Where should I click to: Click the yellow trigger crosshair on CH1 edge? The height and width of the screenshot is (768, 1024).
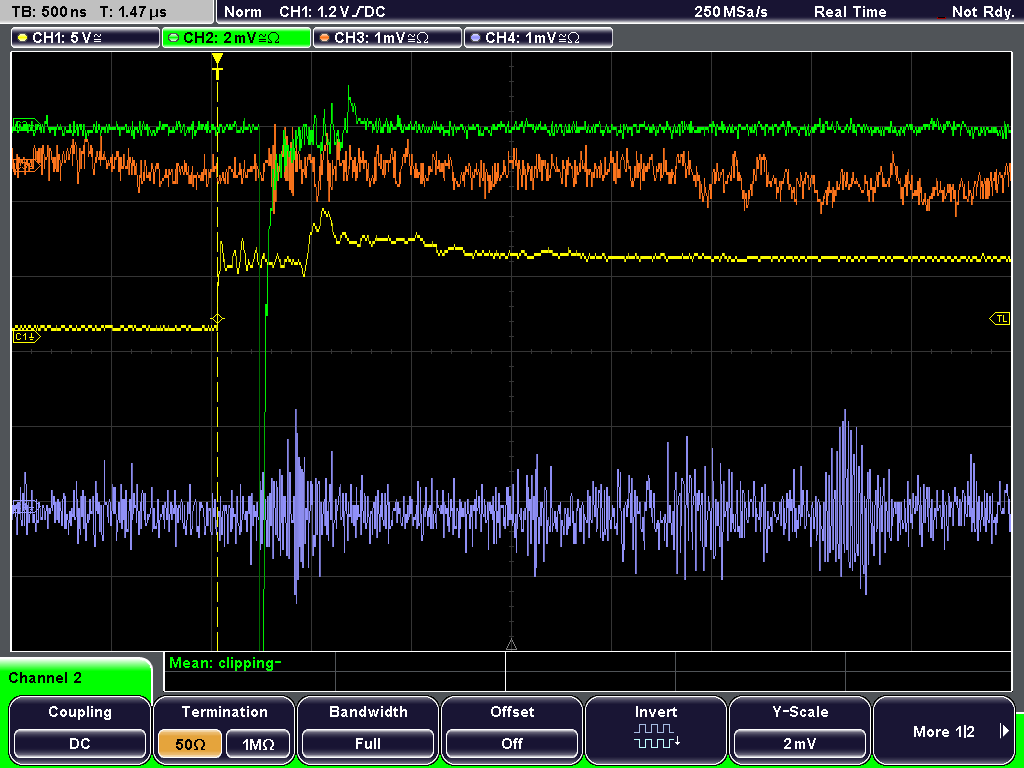click(217, 319)
